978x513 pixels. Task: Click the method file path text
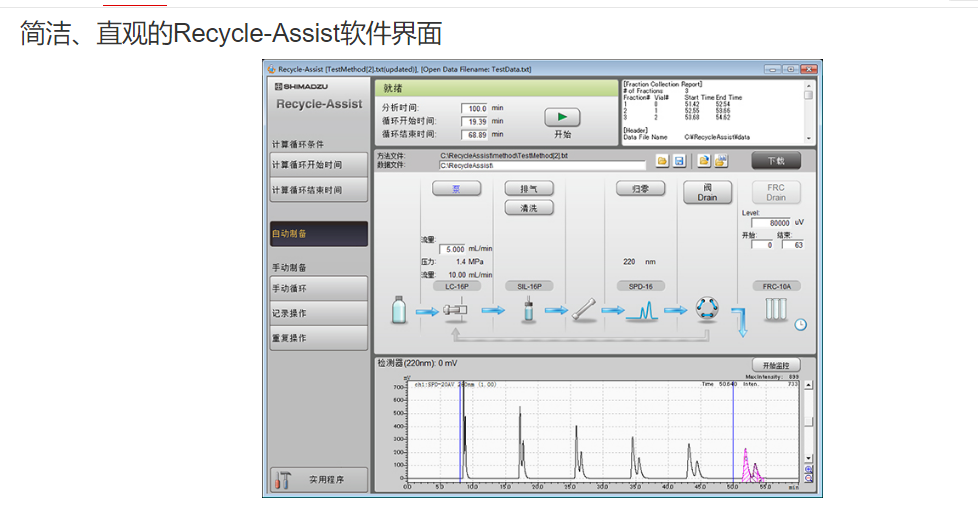pyautogui.click(x=504, y=155)
